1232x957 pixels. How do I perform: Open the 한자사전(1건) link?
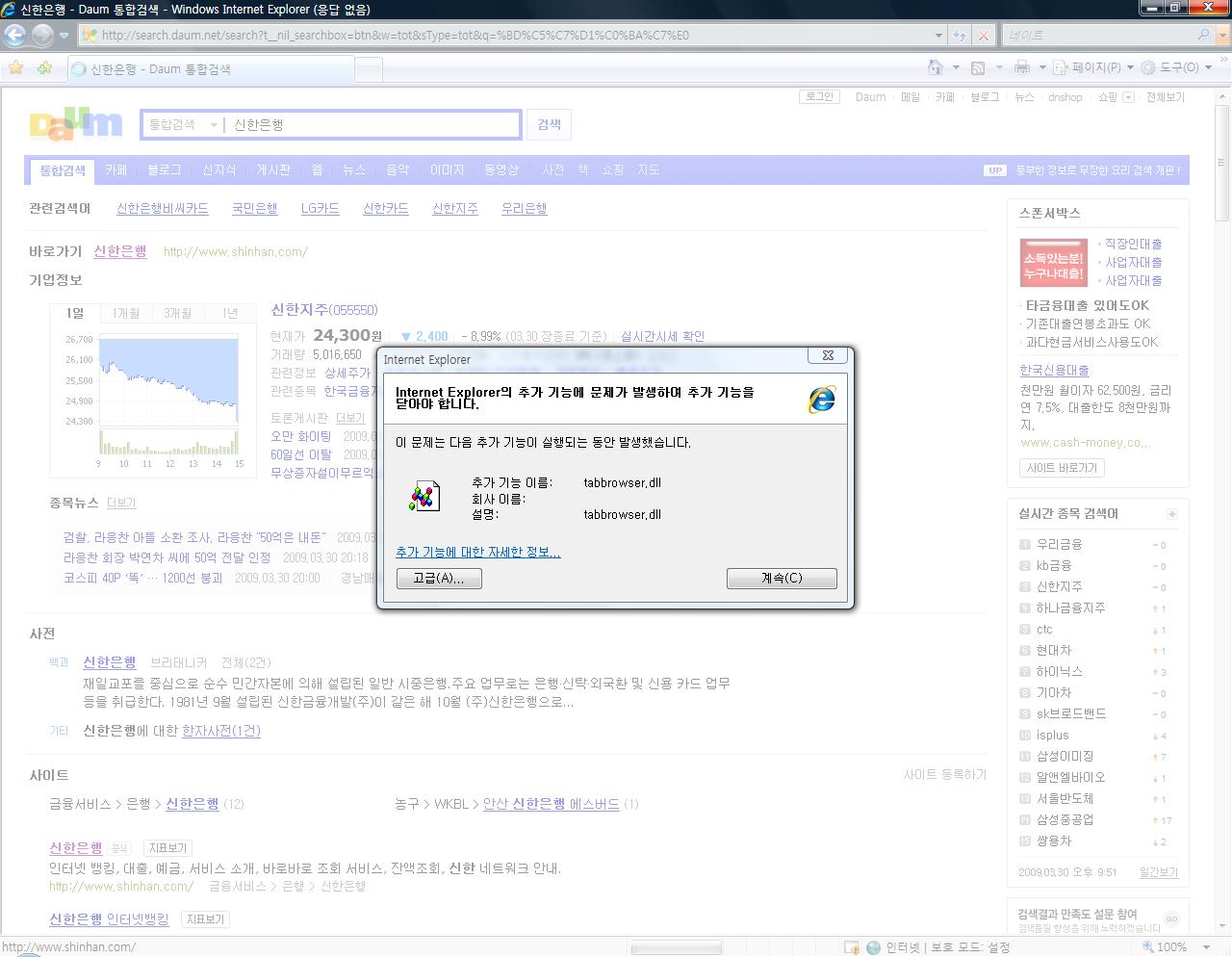221,731
